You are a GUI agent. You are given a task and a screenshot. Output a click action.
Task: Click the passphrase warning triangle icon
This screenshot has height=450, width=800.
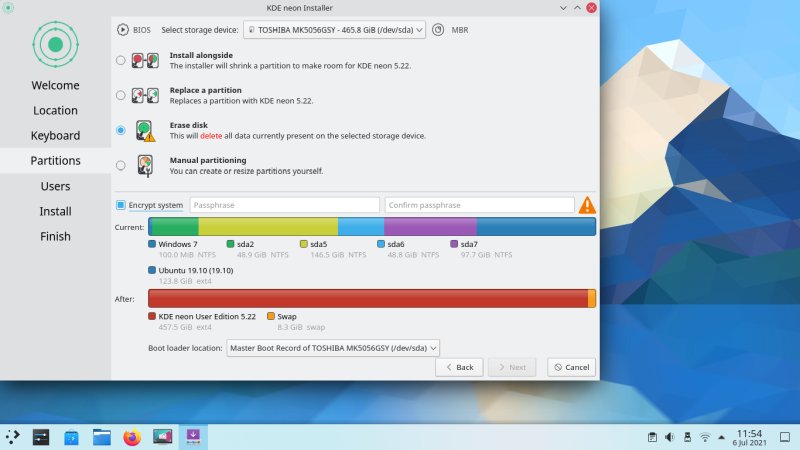587,205
